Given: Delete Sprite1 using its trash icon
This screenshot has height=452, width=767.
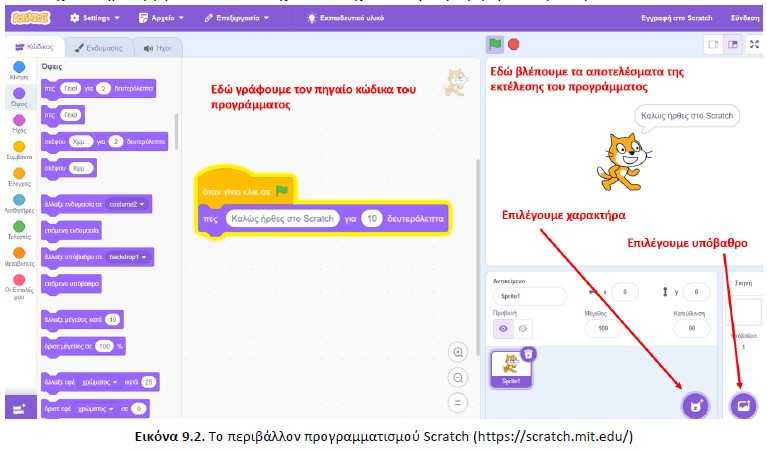Looking at the screenshot, I should [x=529, y=352].
